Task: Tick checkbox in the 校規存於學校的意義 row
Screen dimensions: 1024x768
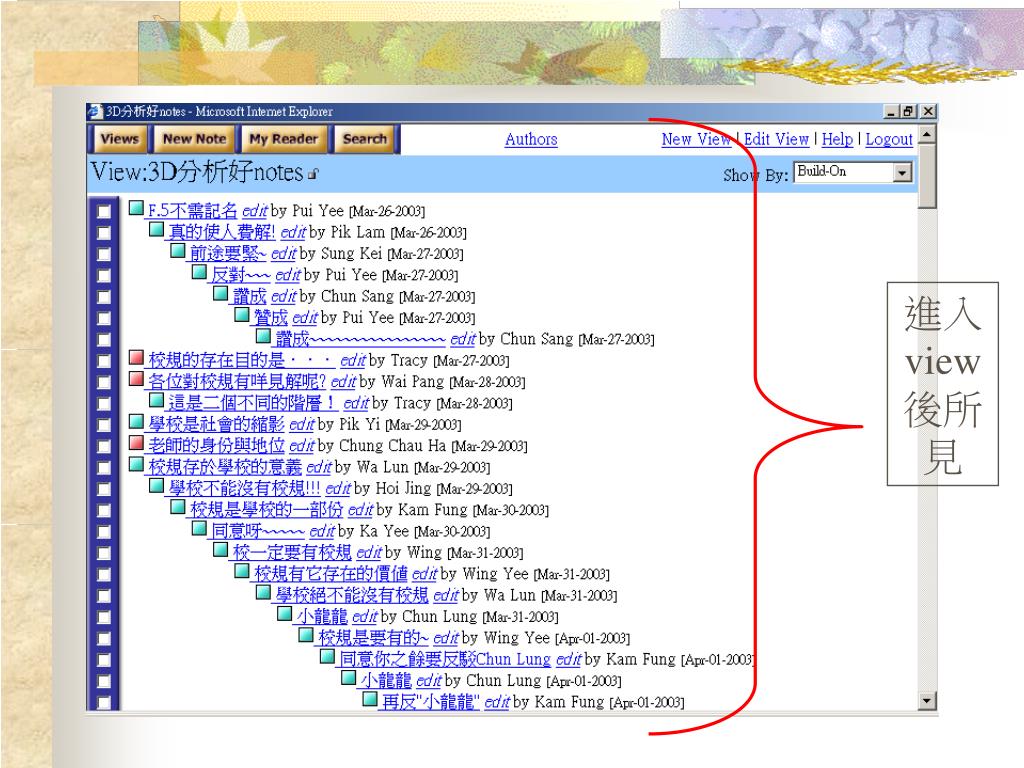Action: coord(103,468)
